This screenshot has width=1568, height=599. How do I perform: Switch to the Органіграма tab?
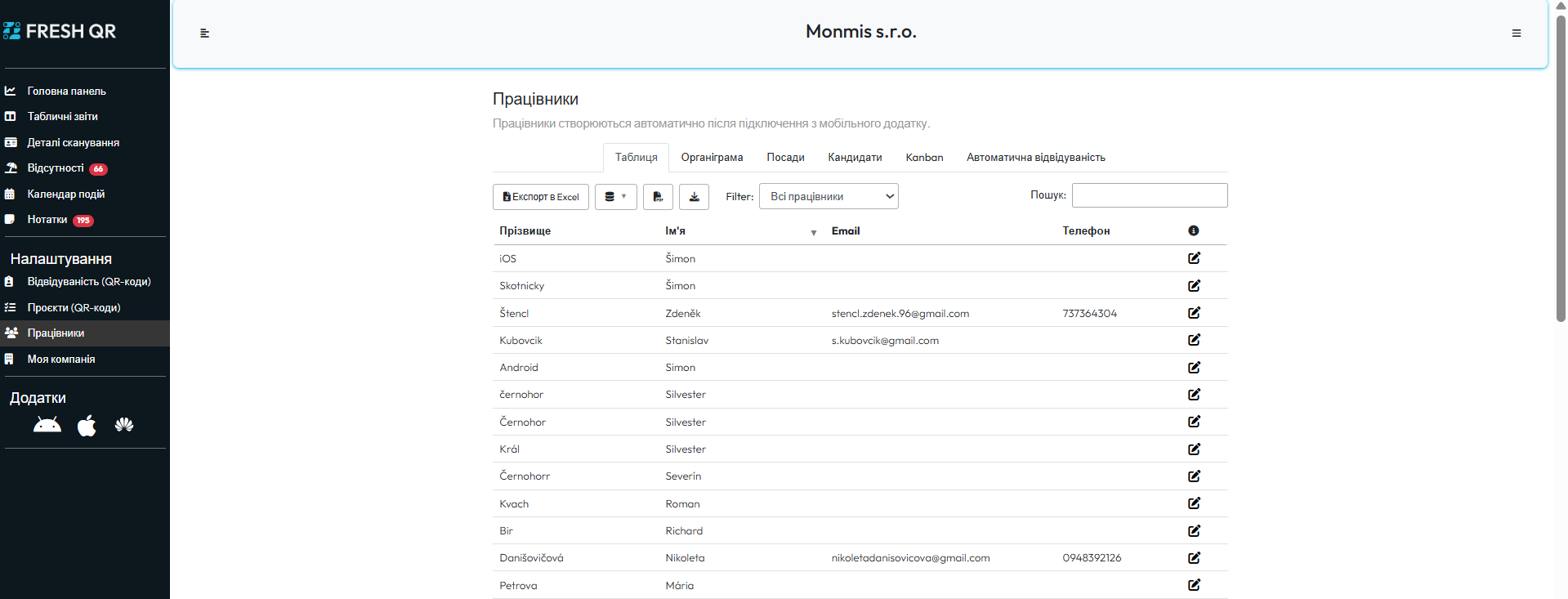(712, 158)
